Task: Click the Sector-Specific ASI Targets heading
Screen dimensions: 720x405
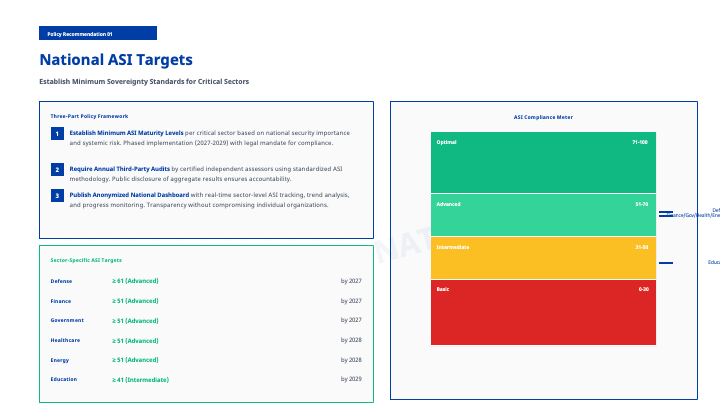Action: (86, 260)
